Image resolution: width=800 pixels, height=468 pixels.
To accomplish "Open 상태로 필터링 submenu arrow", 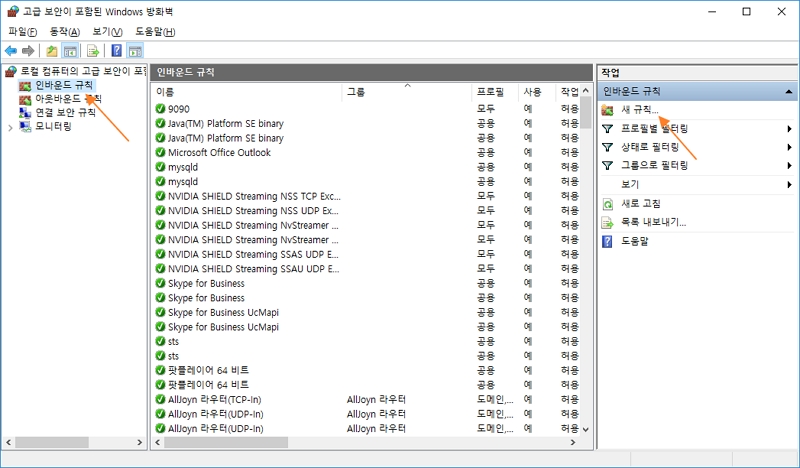I will click(789, 147).
